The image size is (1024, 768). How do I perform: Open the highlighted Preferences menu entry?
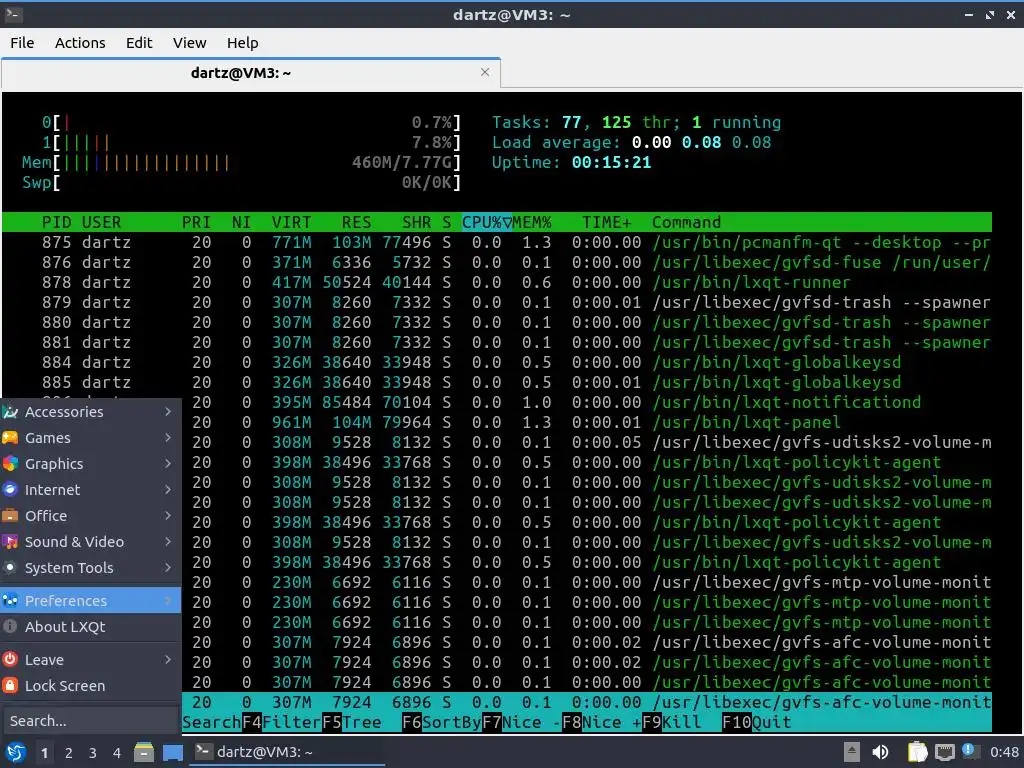91,601
